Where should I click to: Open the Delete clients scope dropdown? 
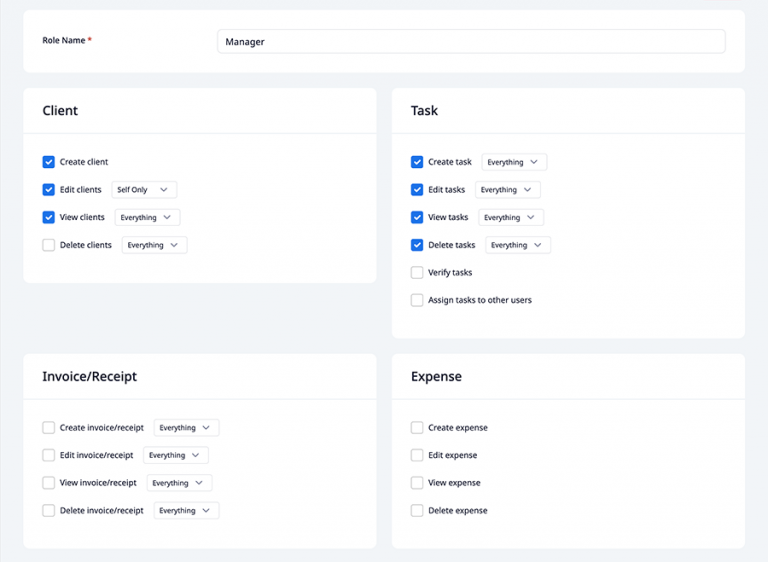[154, 245]
